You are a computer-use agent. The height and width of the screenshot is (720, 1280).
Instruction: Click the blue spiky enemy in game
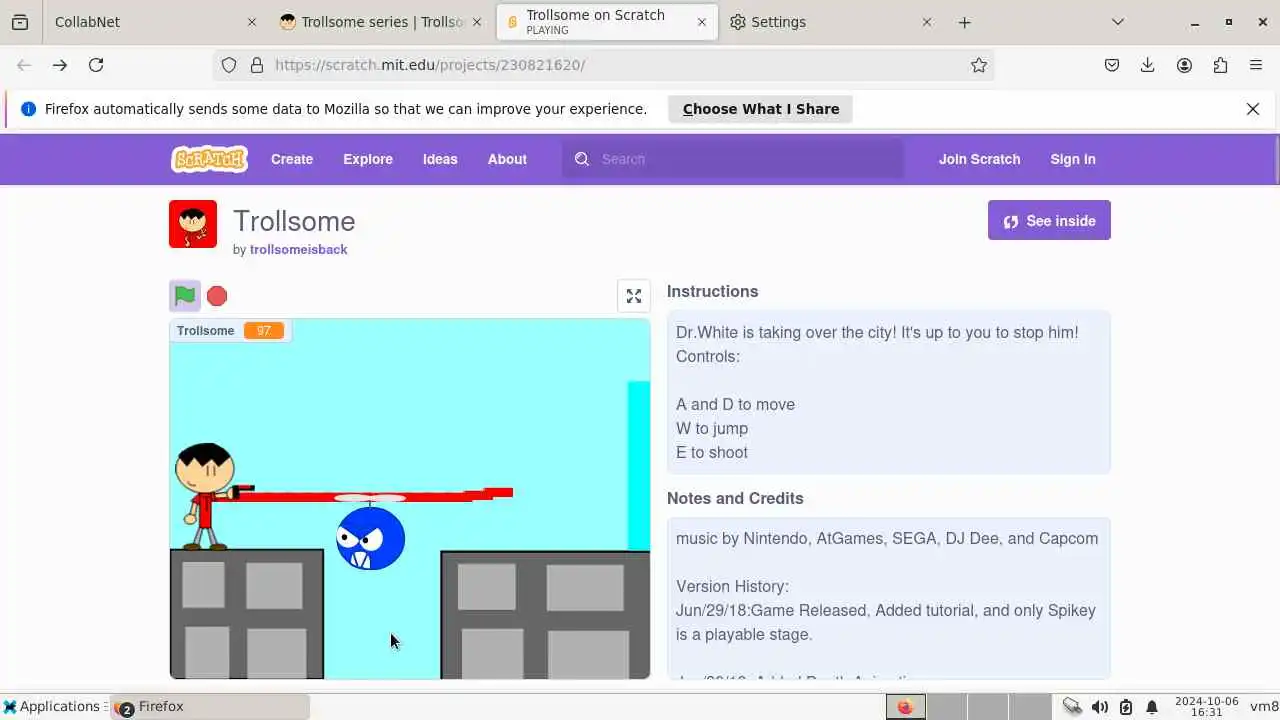370,538
